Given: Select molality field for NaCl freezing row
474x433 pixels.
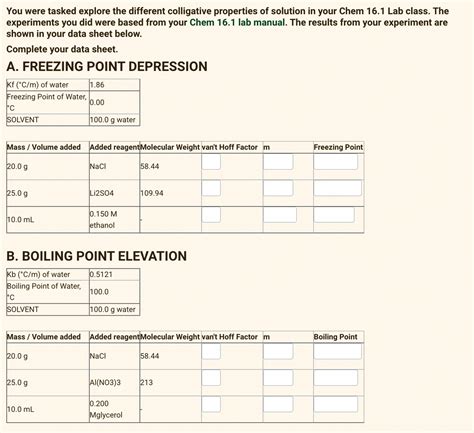Looking at the screenshot, I should [x=278, y=162].
